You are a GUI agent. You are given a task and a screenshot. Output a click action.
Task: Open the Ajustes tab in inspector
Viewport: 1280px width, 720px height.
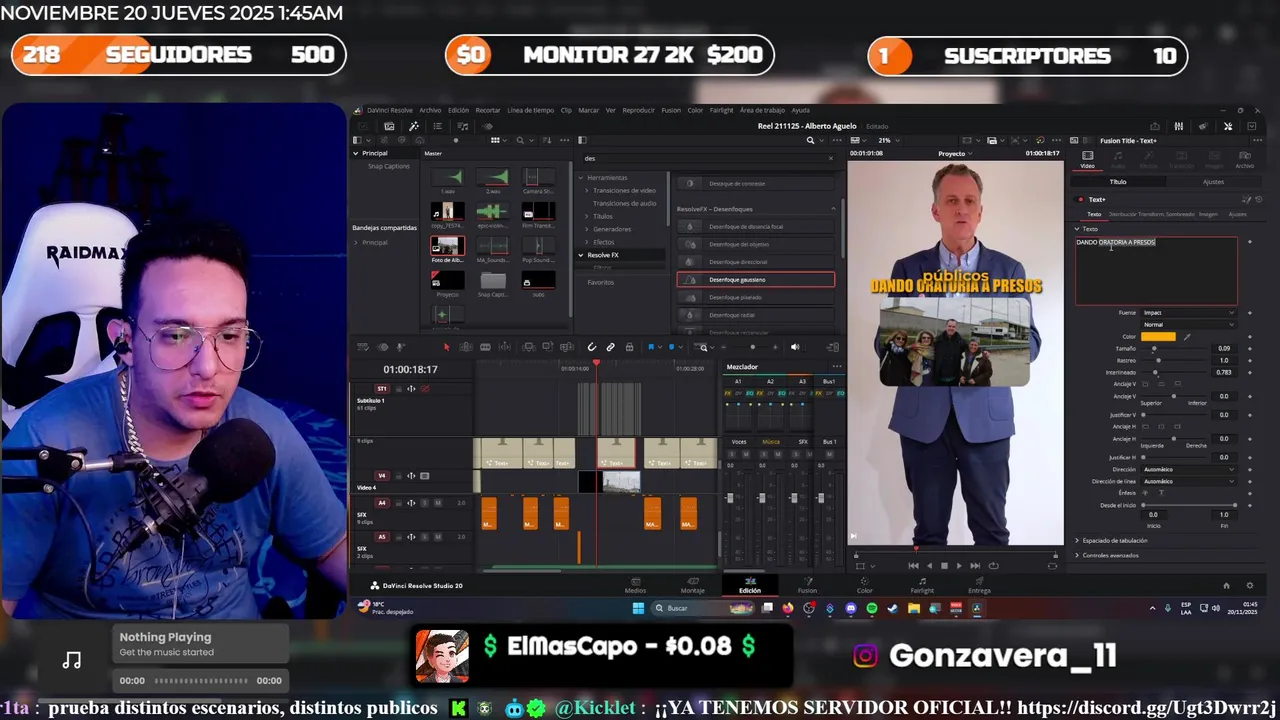pos(1213,182)
